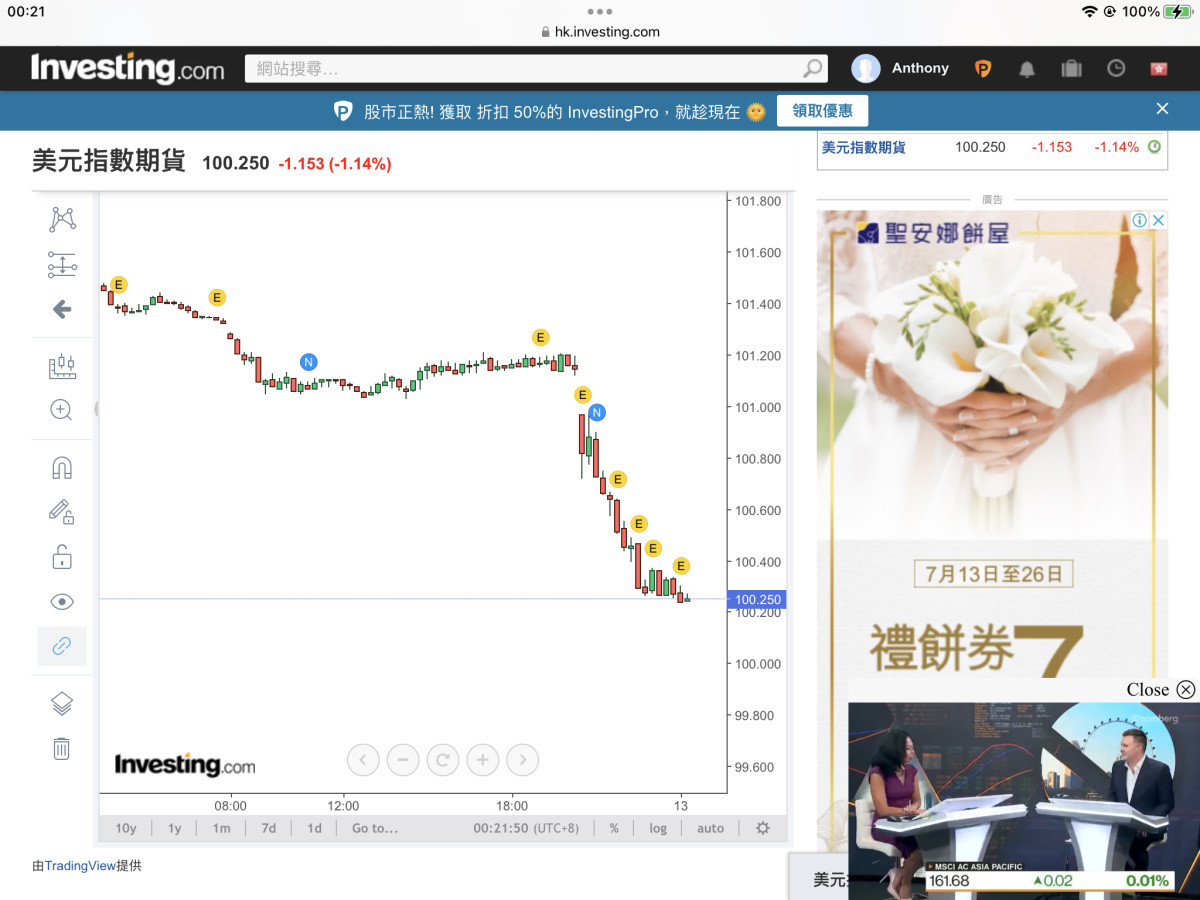1200x900 pixels.
Task: Zoom in chart with plus button
Action: [483, 760]
